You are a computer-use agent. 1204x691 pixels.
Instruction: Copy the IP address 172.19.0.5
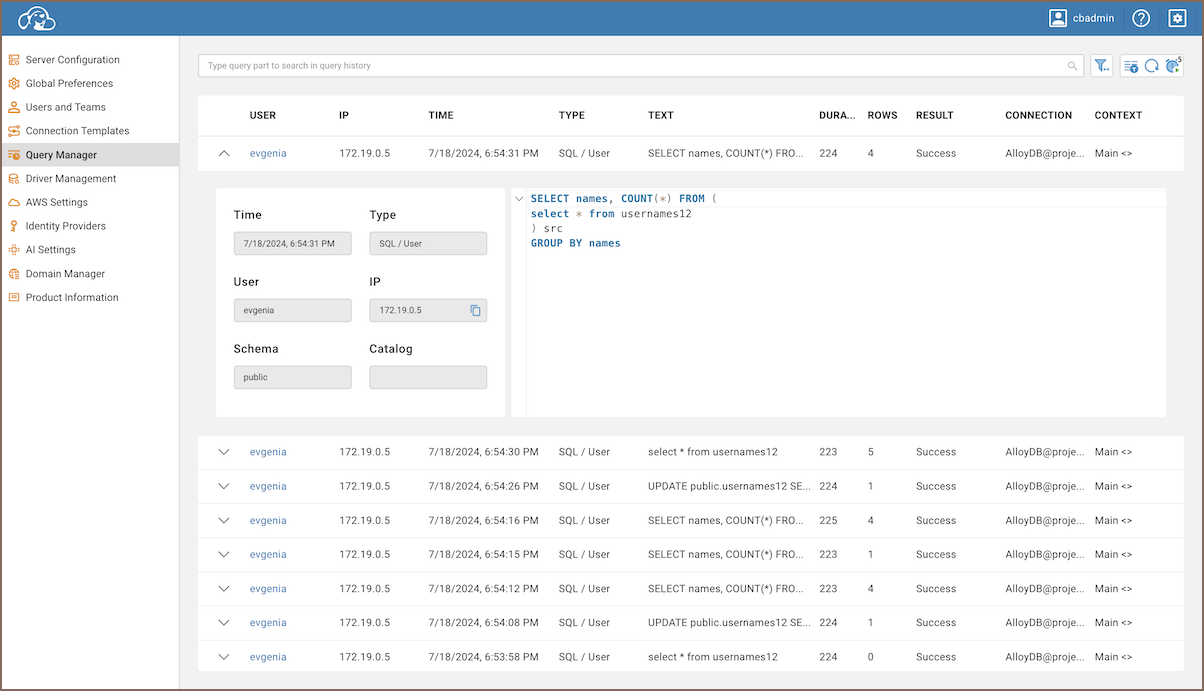[476, 310]
